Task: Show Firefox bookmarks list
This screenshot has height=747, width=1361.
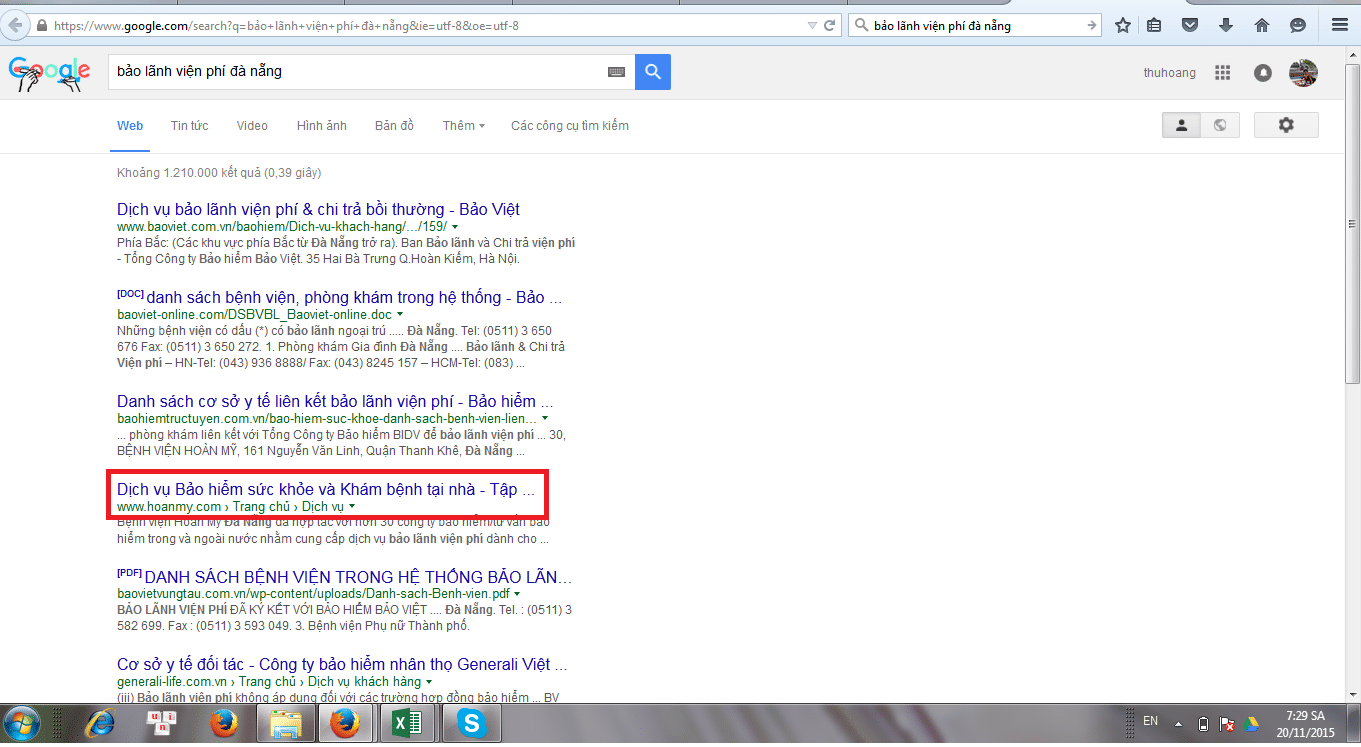Action: pos(1154,25)
